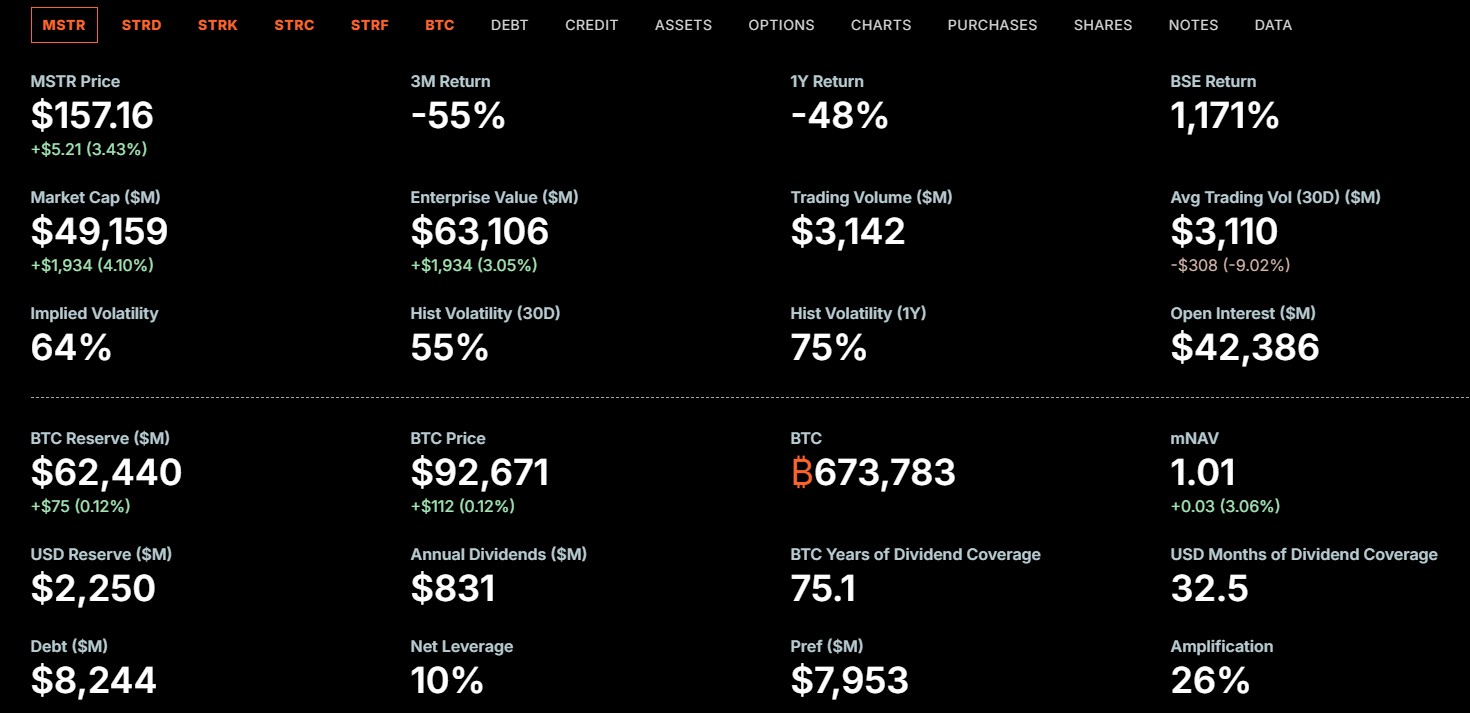The image size is (1470, 713).
Task: Click the MSTR Price value $157.16
Action: 92,116
